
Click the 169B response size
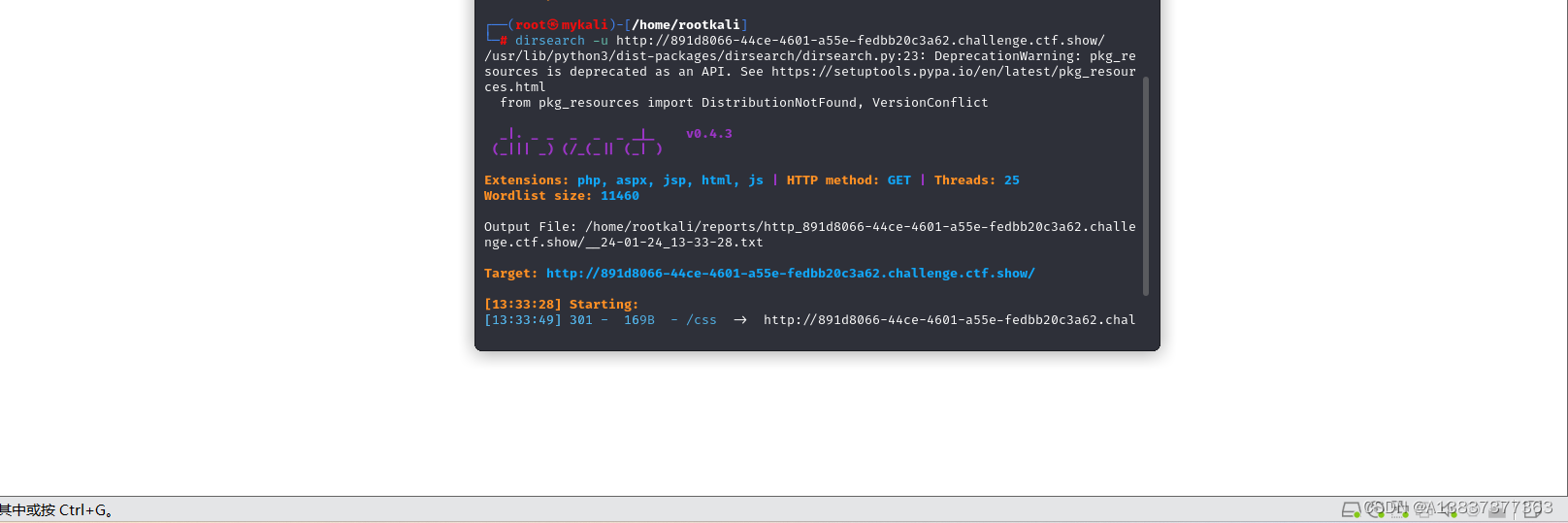[x=639, y=319]
